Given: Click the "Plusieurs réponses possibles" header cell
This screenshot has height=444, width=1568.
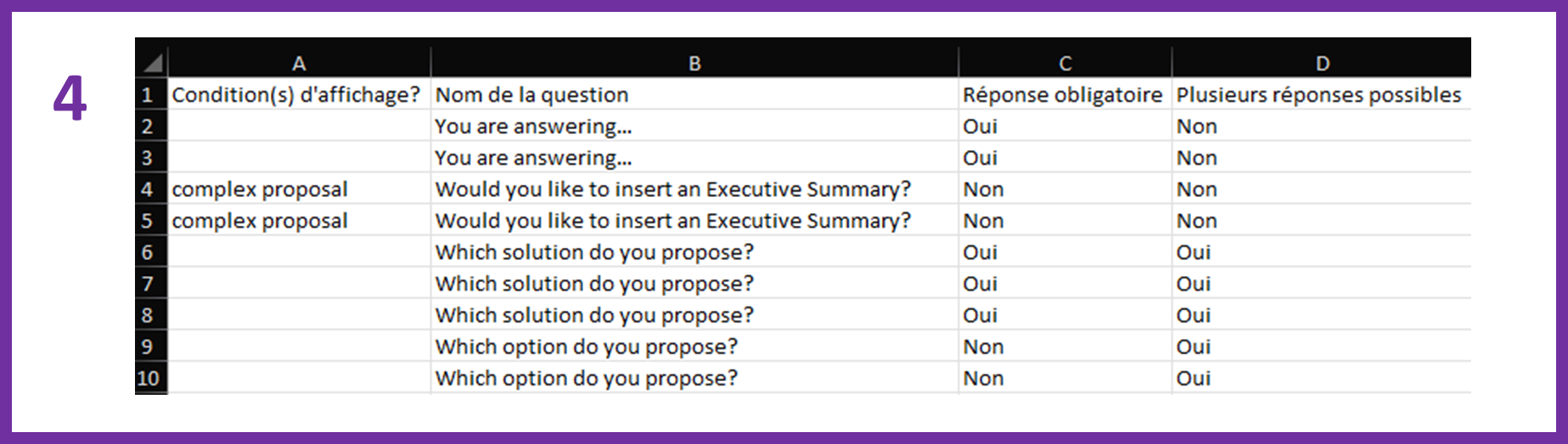Looking at the screenshot, I should pos(1318,94).
